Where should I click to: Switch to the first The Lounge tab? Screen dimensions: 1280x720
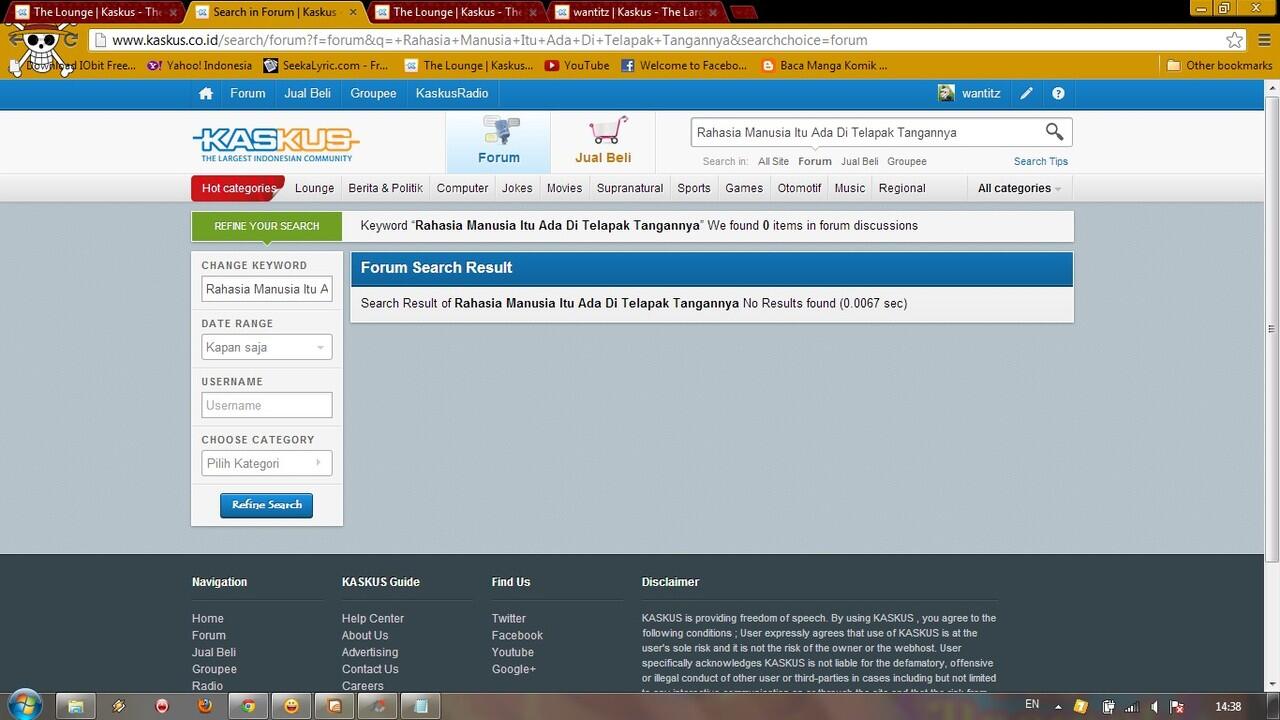click(96, 12)
